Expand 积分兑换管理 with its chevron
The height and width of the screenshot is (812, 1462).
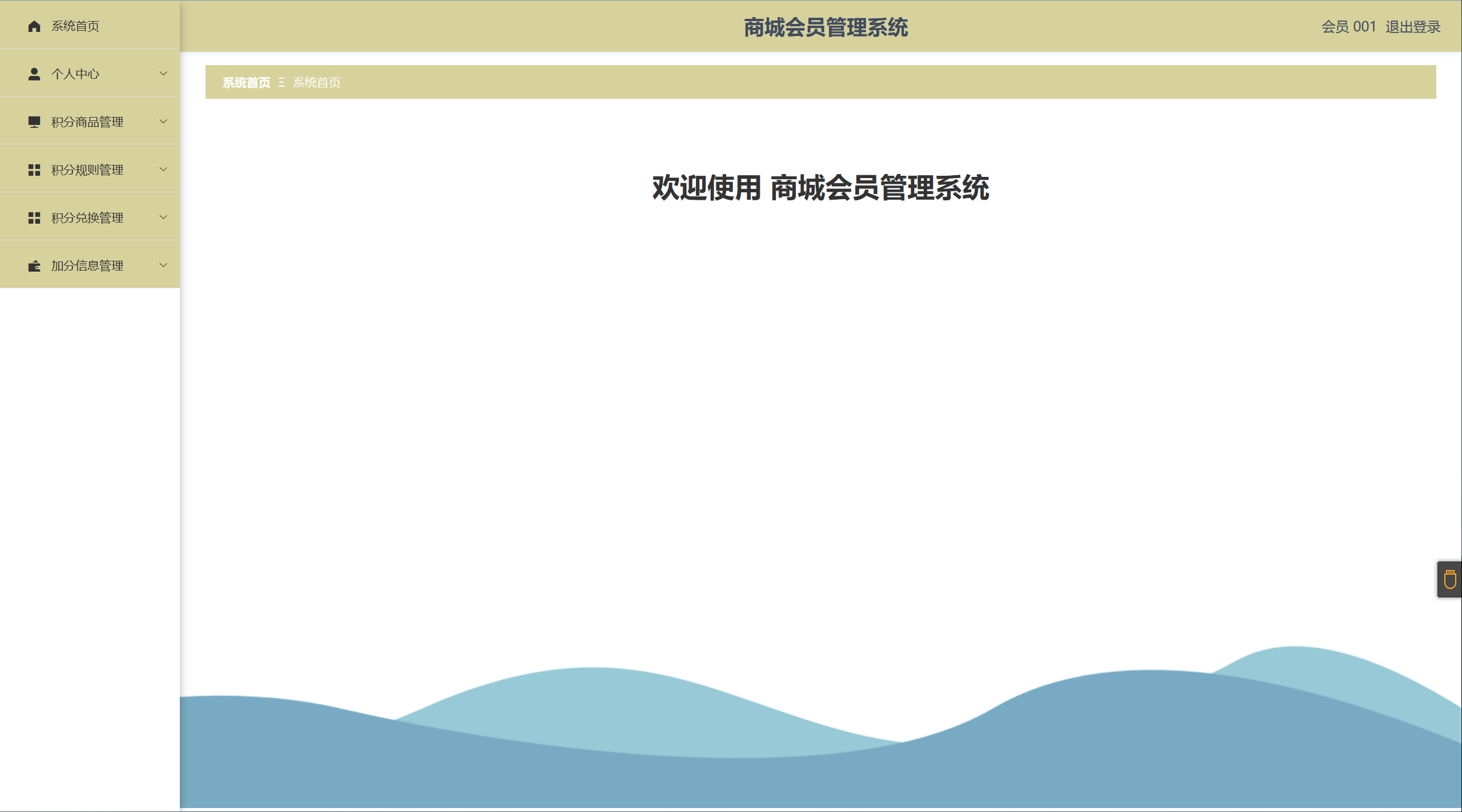163,217
